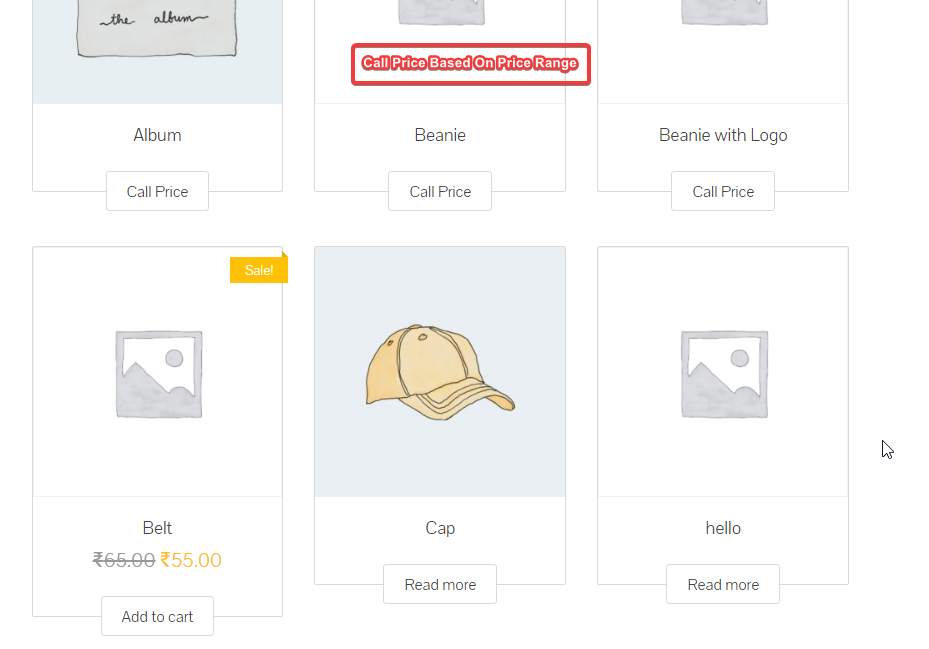
Task: Click the Belt sale price ₹55.00
Action: 191,560
